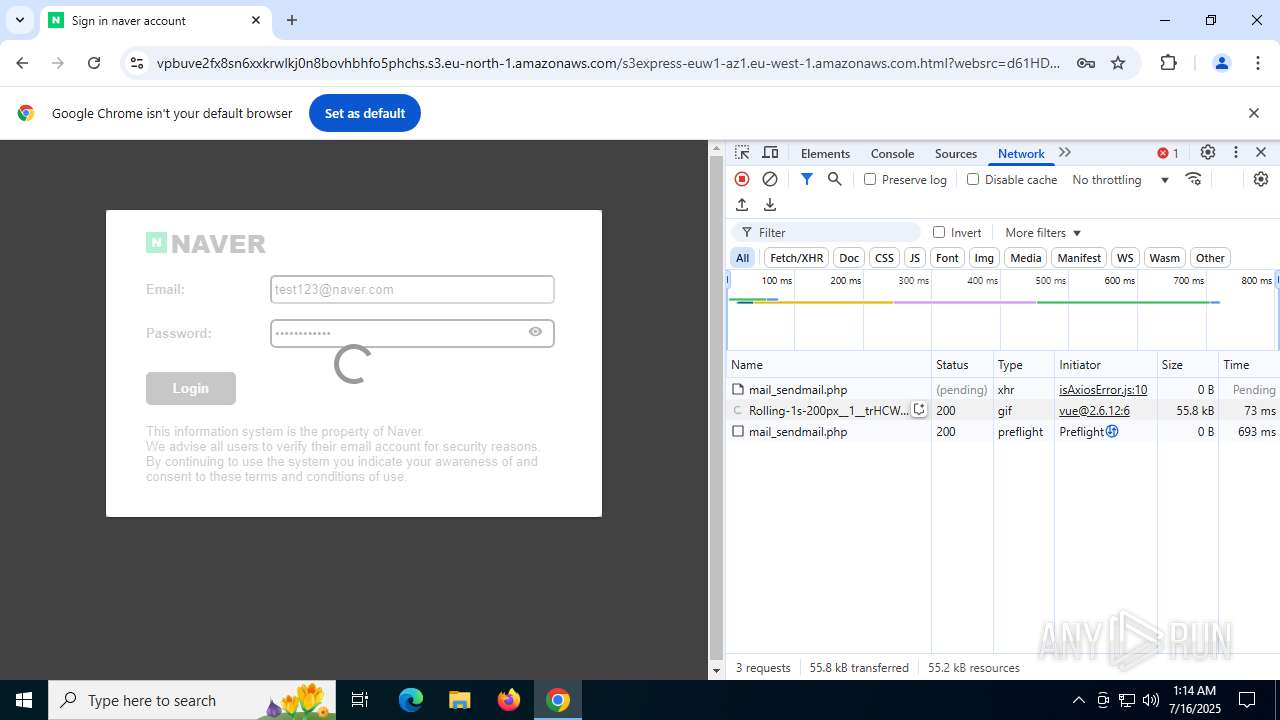The image size is (1280, 720).
Task: Filter requests by Other type
Action: coord(1210,258)
